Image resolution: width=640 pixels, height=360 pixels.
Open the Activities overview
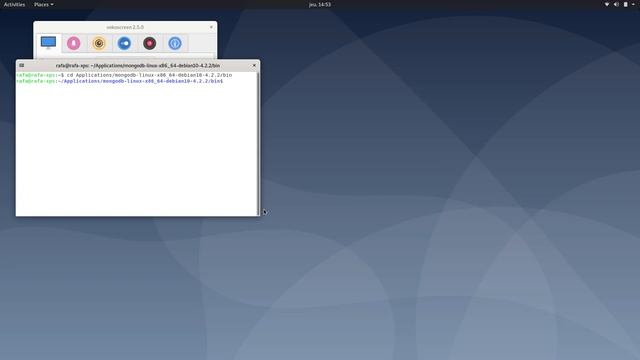pyautogui.click(x=14, y=4)
